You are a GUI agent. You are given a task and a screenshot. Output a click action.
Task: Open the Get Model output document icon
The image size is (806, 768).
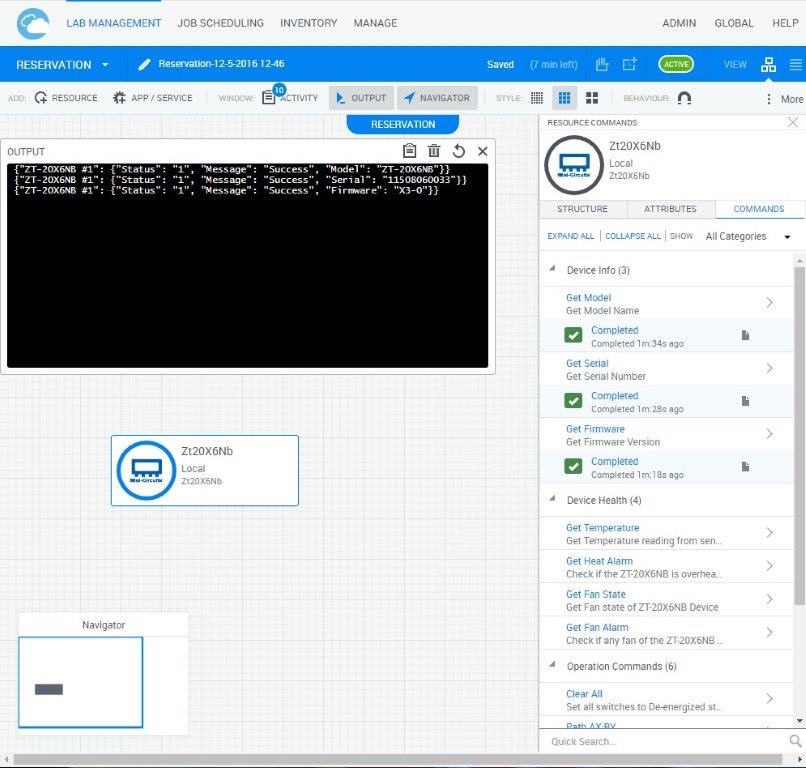tap(745, 336)
